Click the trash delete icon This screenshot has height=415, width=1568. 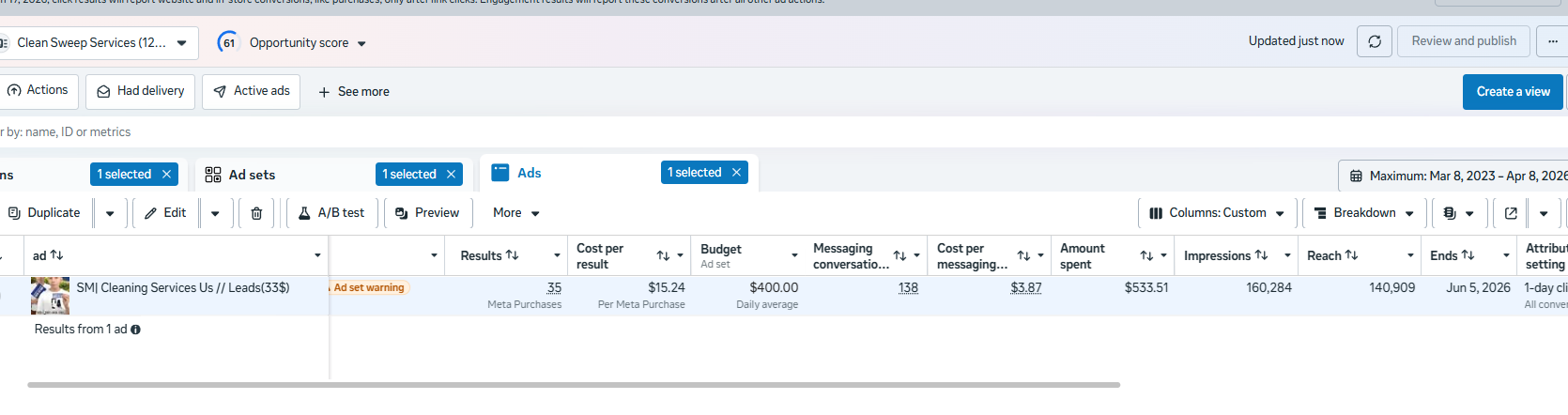[256, 213]
